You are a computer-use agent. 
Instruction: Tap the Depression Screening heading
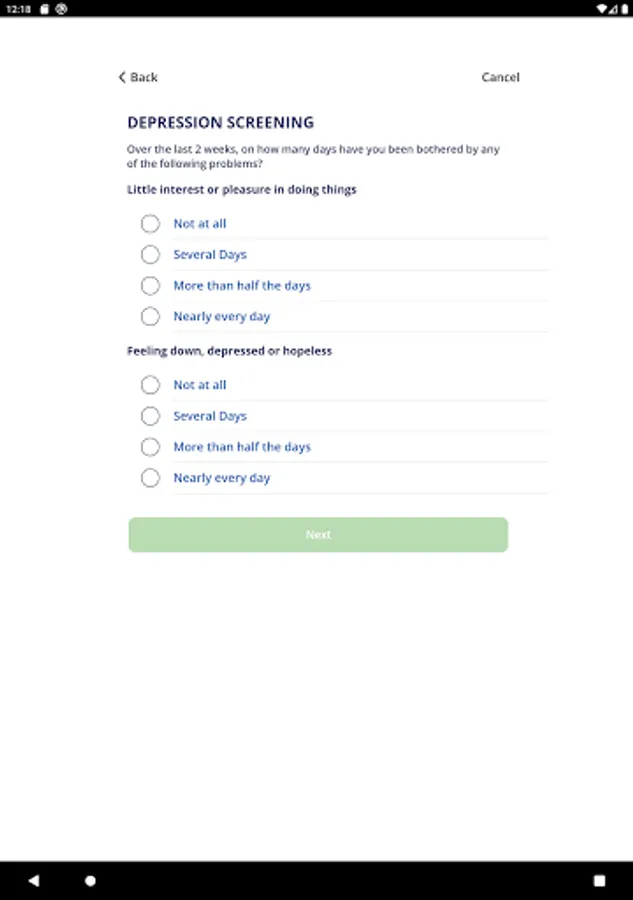[220, 123]
